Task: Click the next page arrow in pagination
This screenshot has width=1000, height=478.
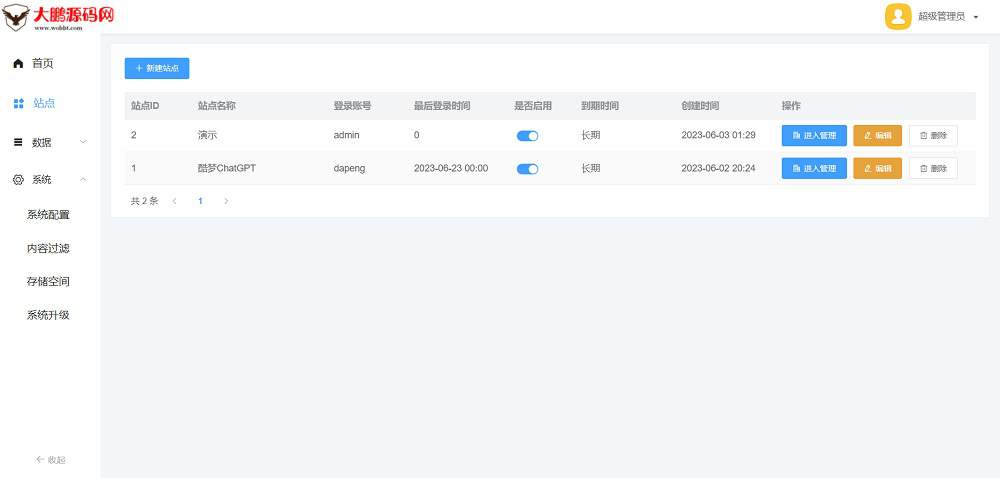Action: (226, 201)
